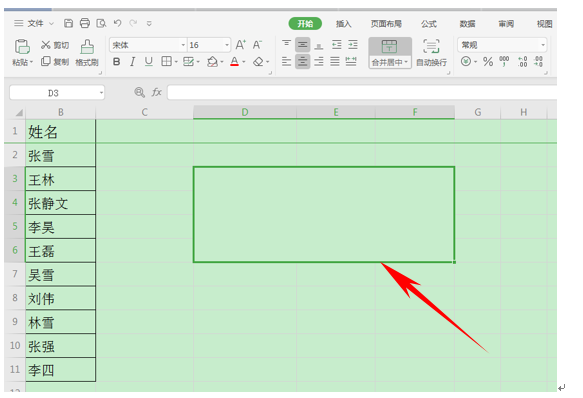
Task: Expand the font color dropdown arrow
Action: click(x=244, y=62)
